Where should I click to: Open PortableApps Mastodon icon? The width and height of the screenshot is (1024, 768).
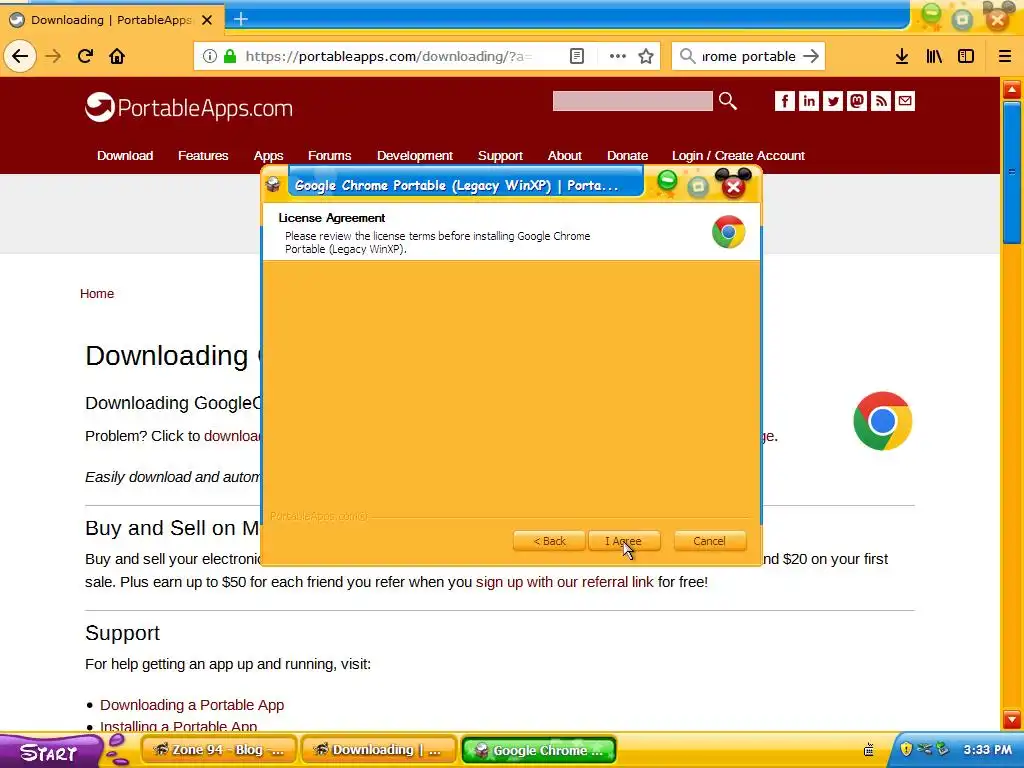coord(857,101)
